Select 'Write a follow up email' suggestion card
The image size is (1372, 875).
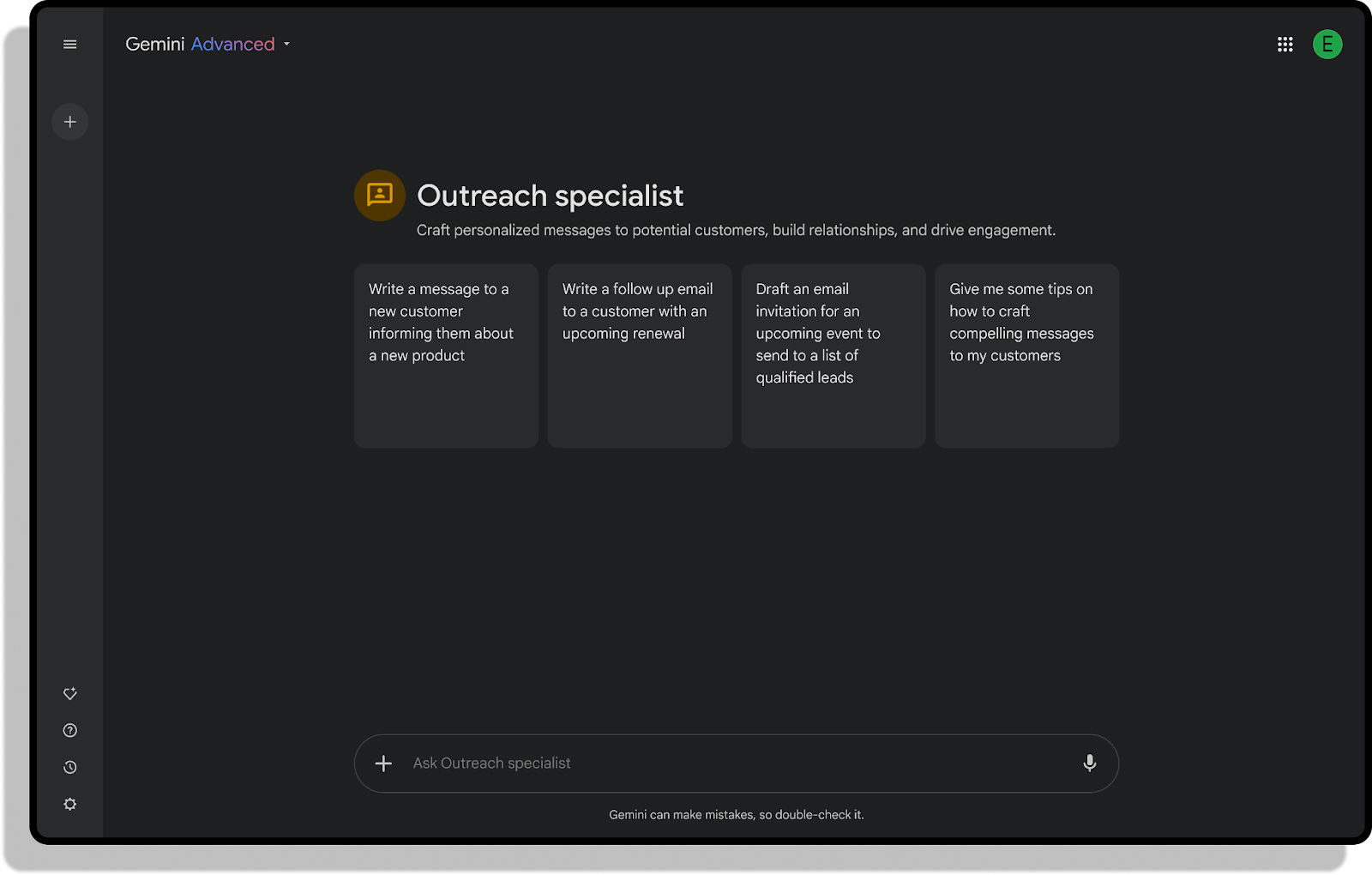coord(640,355)
